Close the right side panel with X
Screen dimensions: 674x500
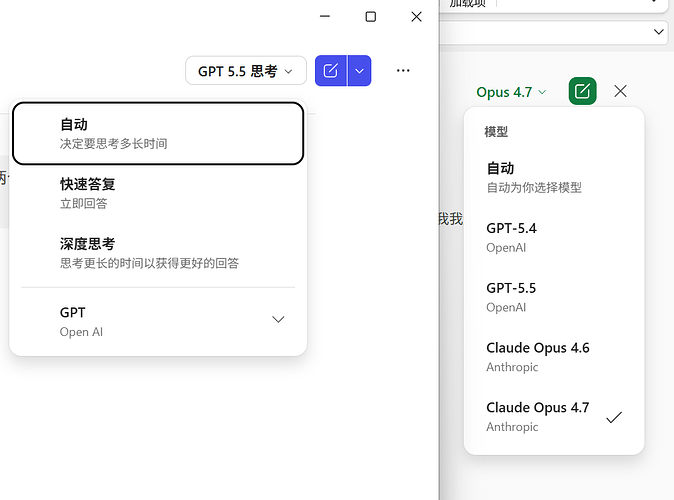pos(620,91)
